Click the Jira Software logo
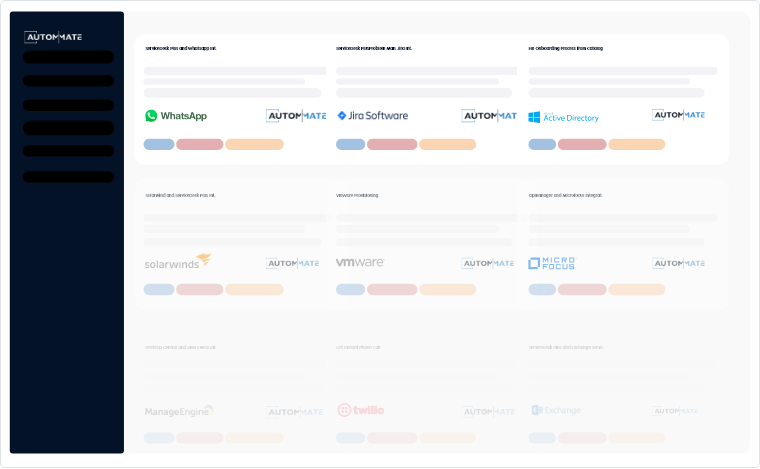The width and height of the screenshot is (760, 469). click(x=372, y=116)
